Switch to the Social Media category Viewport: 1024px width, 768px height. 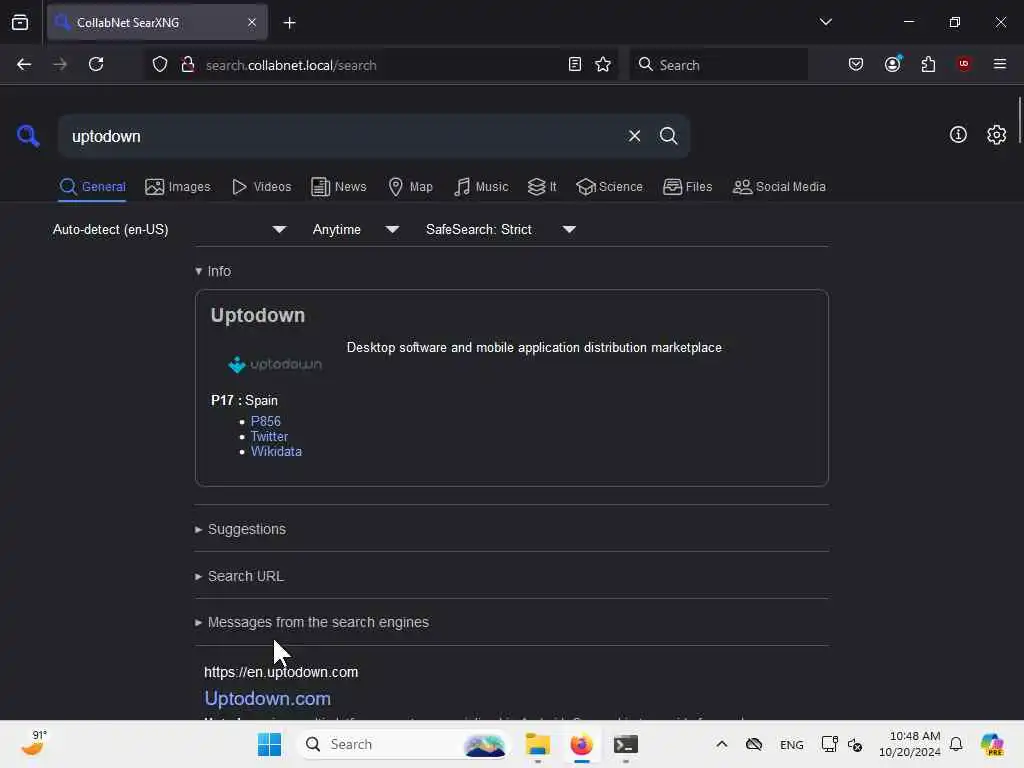point(779,187)
